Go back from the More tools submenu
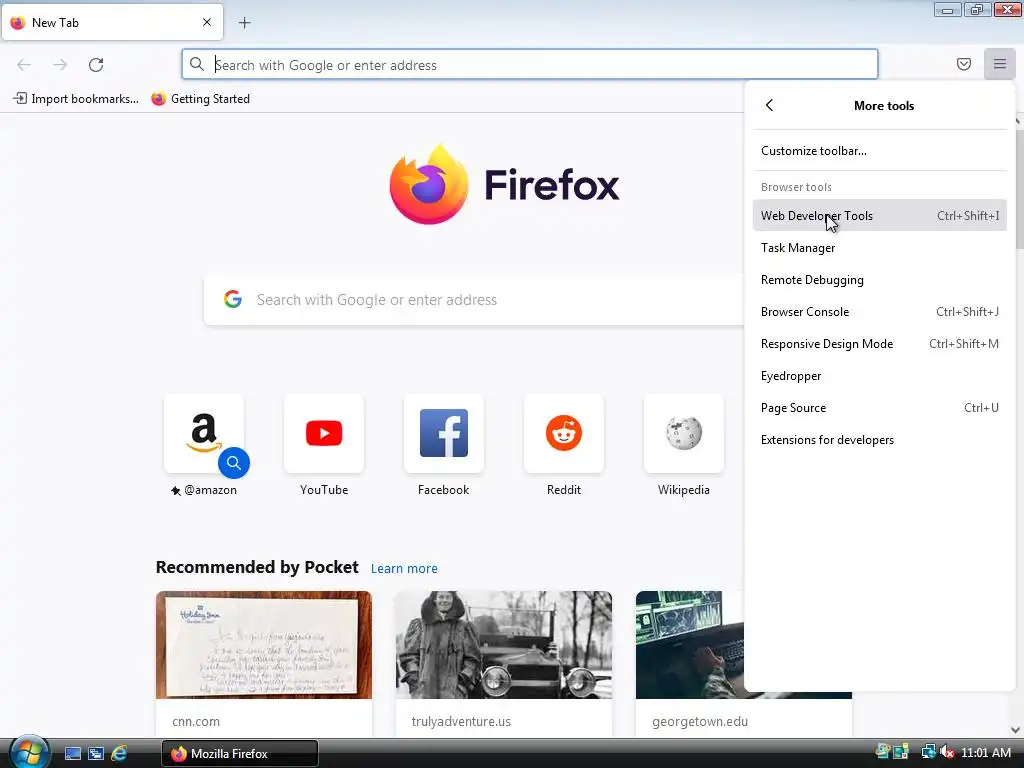The image size is (1024, 768). (x=769, y=105)
